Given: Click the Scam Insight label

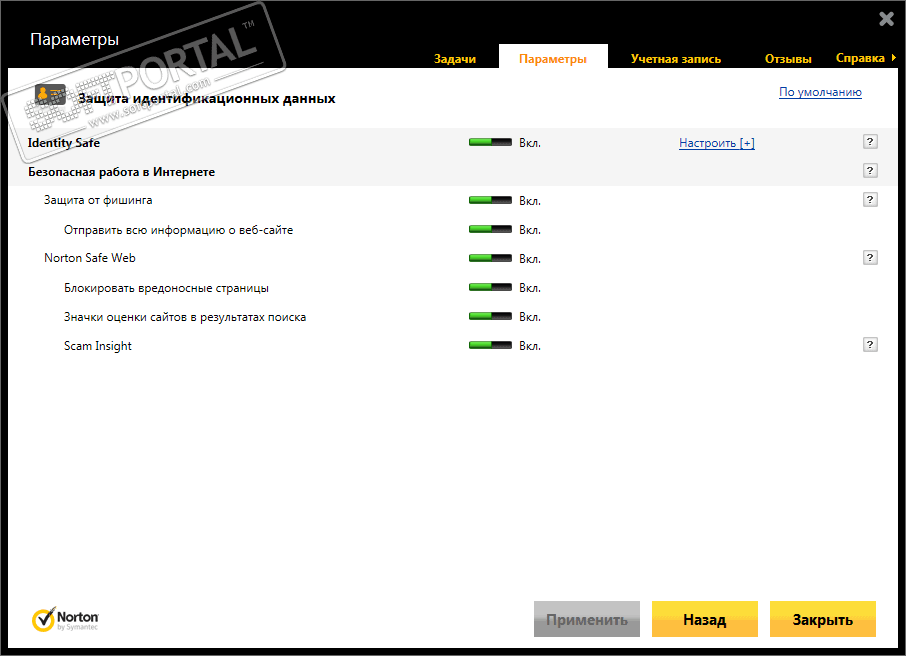Looking at the screenshot, I should [98, 346].
